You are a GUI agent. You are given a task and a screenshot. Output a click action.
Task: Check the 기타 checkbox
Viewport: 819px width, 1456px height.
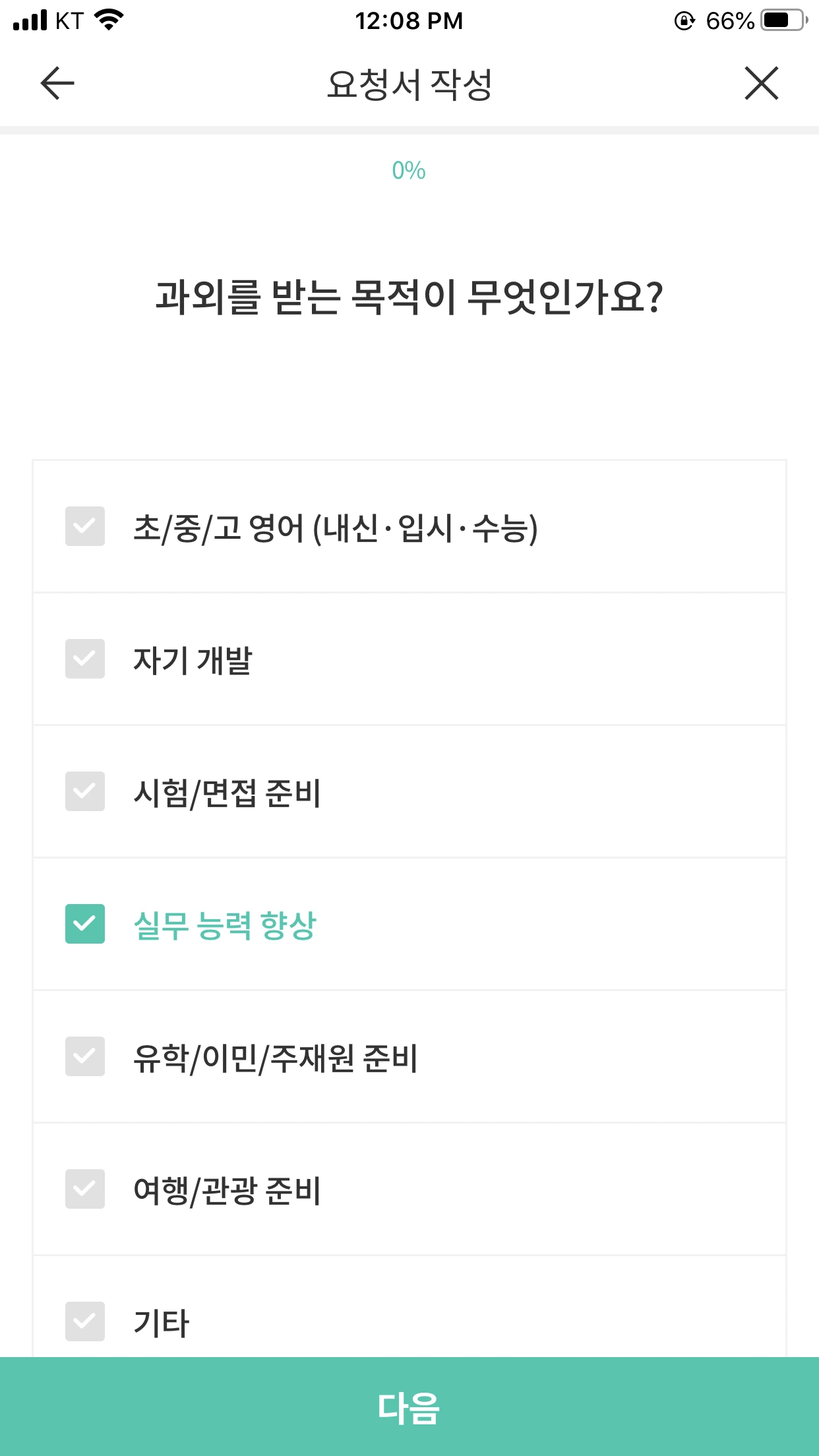point(85,1321)
